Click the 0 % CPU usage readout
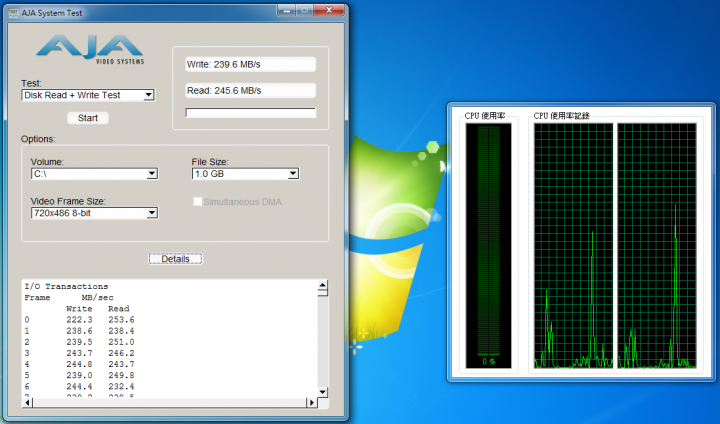This screenshot has width=720, height=424. pyautogui.click(x=489, y=362)
